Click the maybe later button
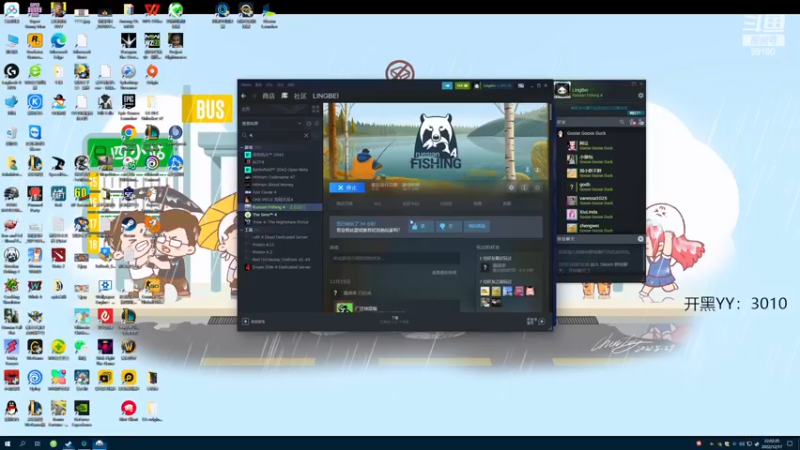 click(477, 226)
